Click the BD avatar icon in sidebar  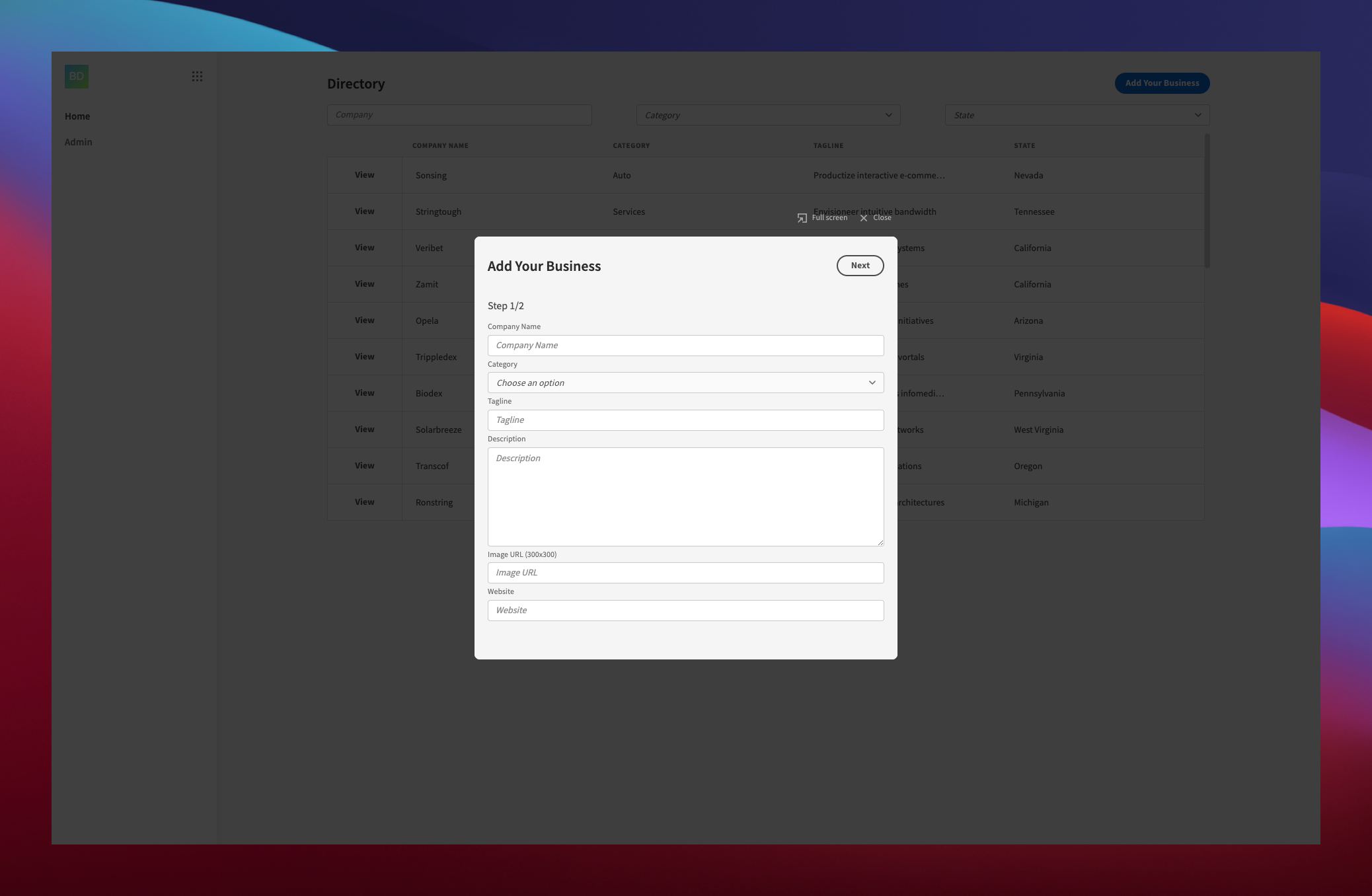[77, 76]
